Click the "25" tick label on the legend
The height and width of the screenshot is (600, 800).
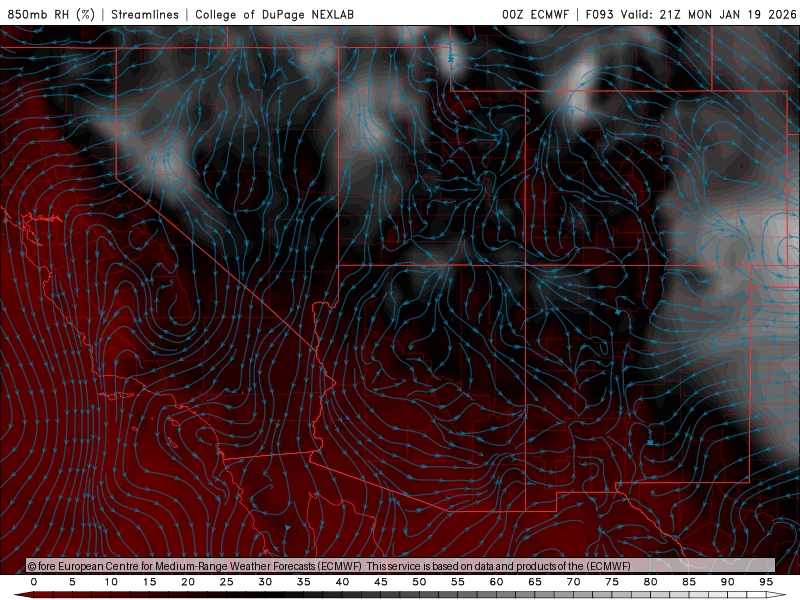click(x=227, y=582)
